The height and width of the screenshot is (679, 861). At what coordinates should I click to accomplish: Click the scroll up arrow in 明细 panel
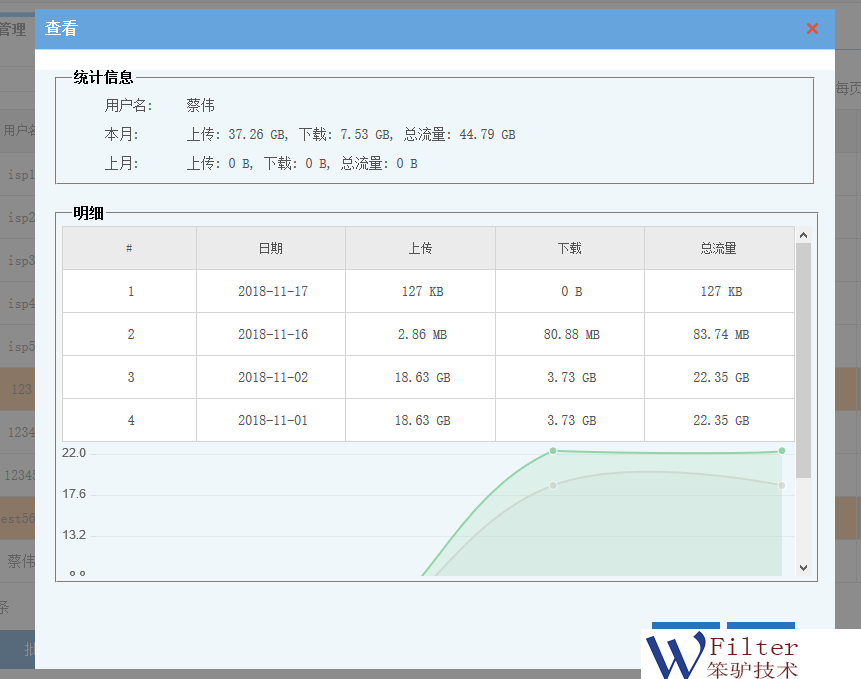click(x=803, y=235)
